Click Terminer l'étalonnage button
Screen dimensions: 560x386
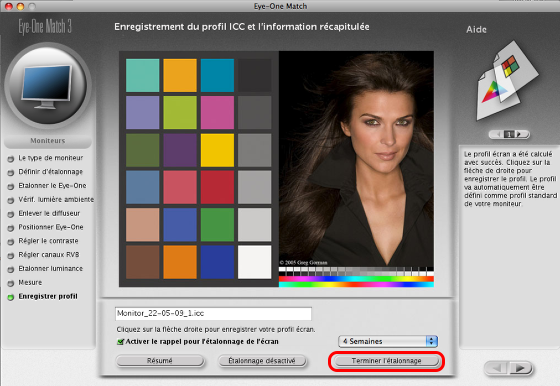386,361
